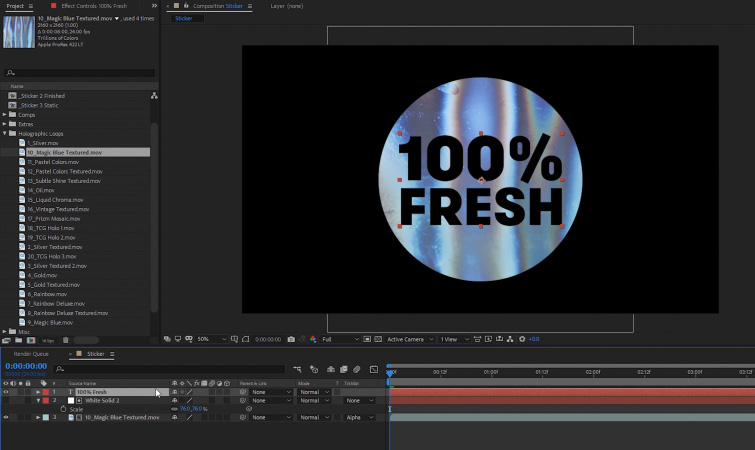The height and width of the screenshot is (450, 755).
Task: Show White Solid 2 layer visibility toggle
Action: tap(6, 400)
